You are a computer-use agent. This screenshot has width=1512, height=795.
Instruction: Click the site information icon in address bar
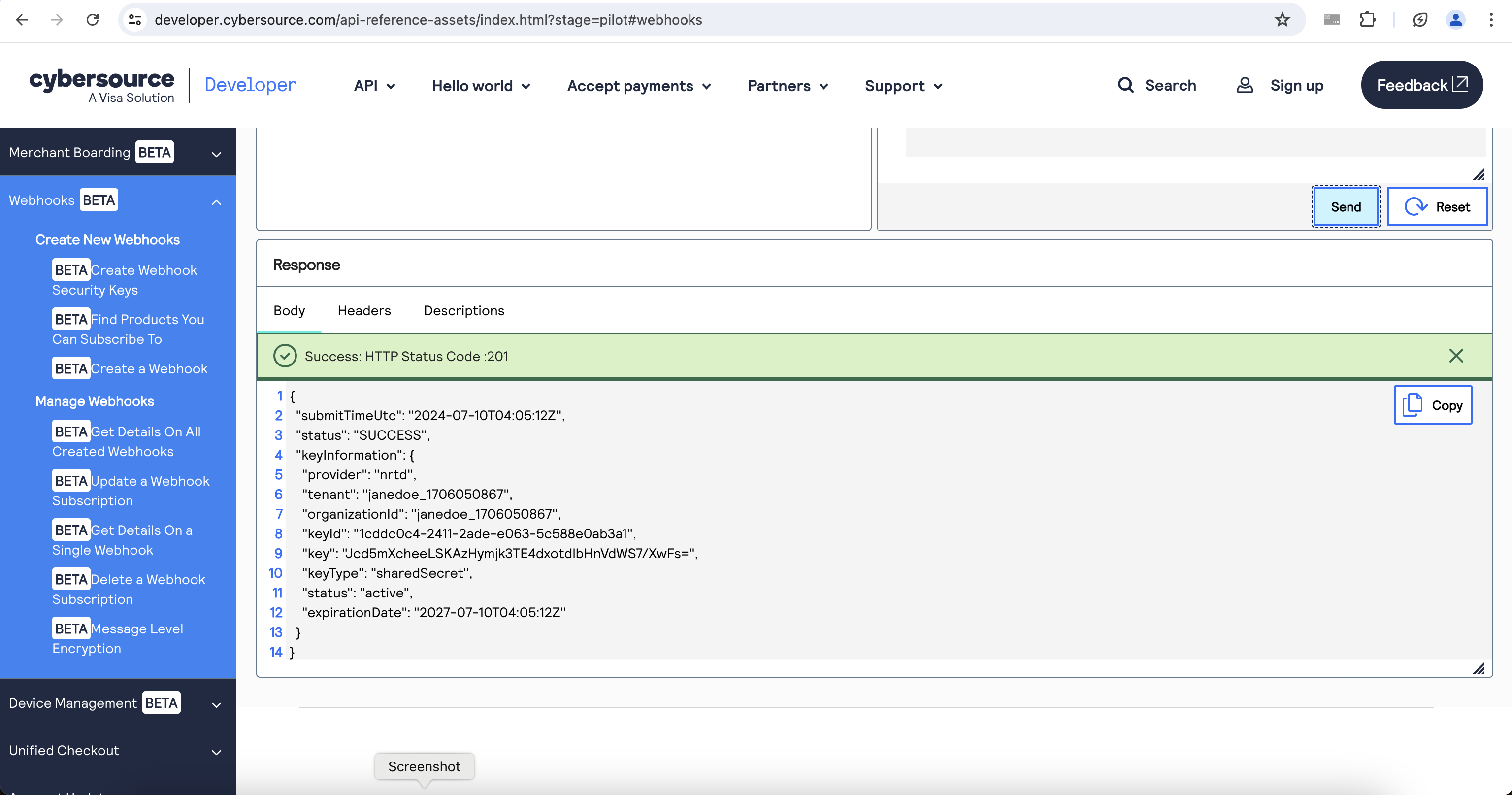click(135, 20)
